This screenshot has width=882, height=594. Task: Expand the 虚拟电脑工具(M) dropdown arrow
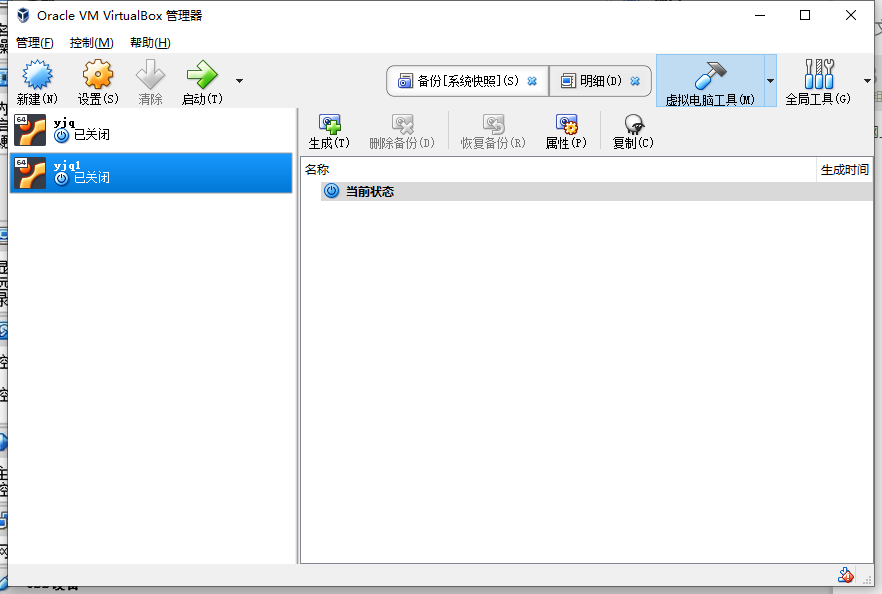click(x=771, y=81)
